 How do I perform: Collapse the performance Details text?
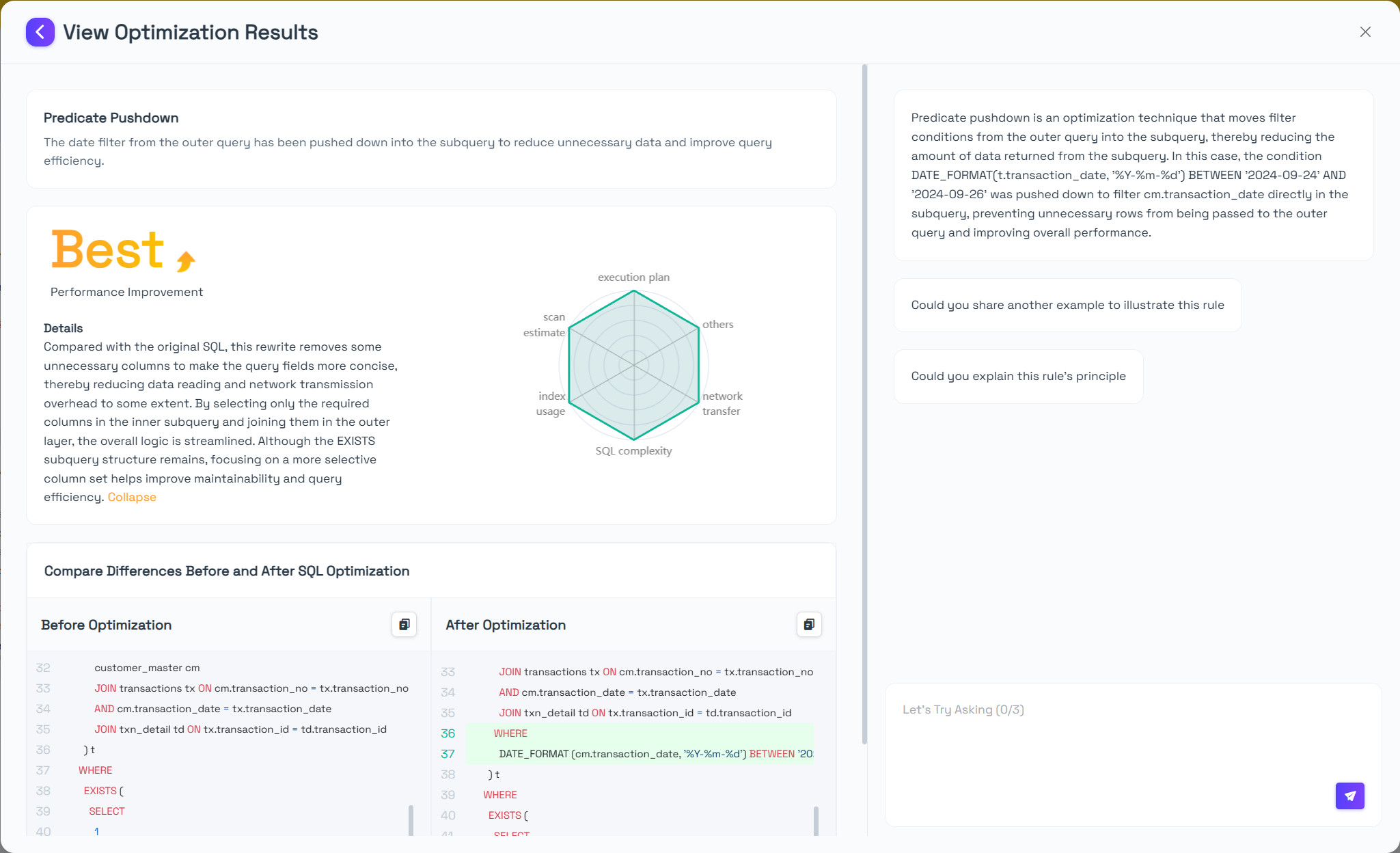[132, 498]
